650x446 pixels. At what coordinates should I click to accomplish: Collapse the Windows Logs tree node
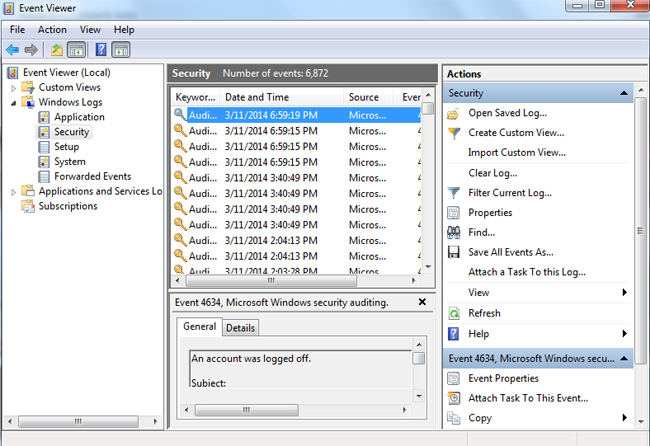(14, 103)
